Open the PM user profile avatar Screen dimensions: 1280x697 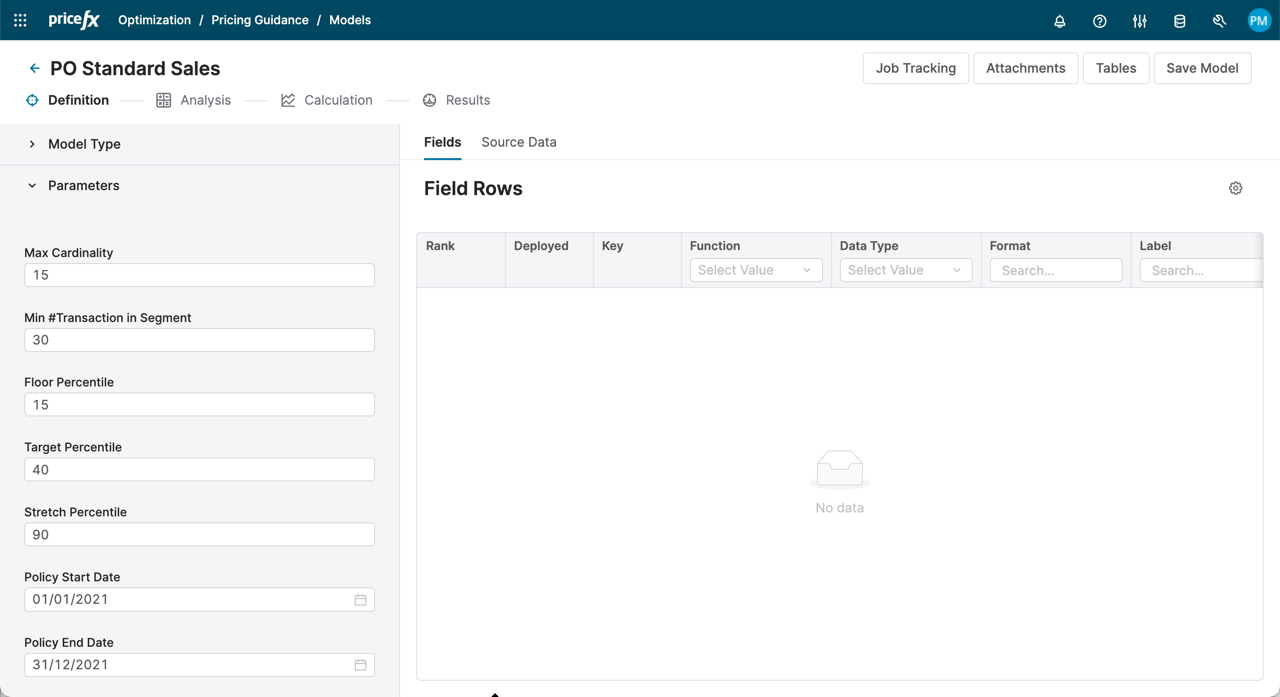point(1258,21)
